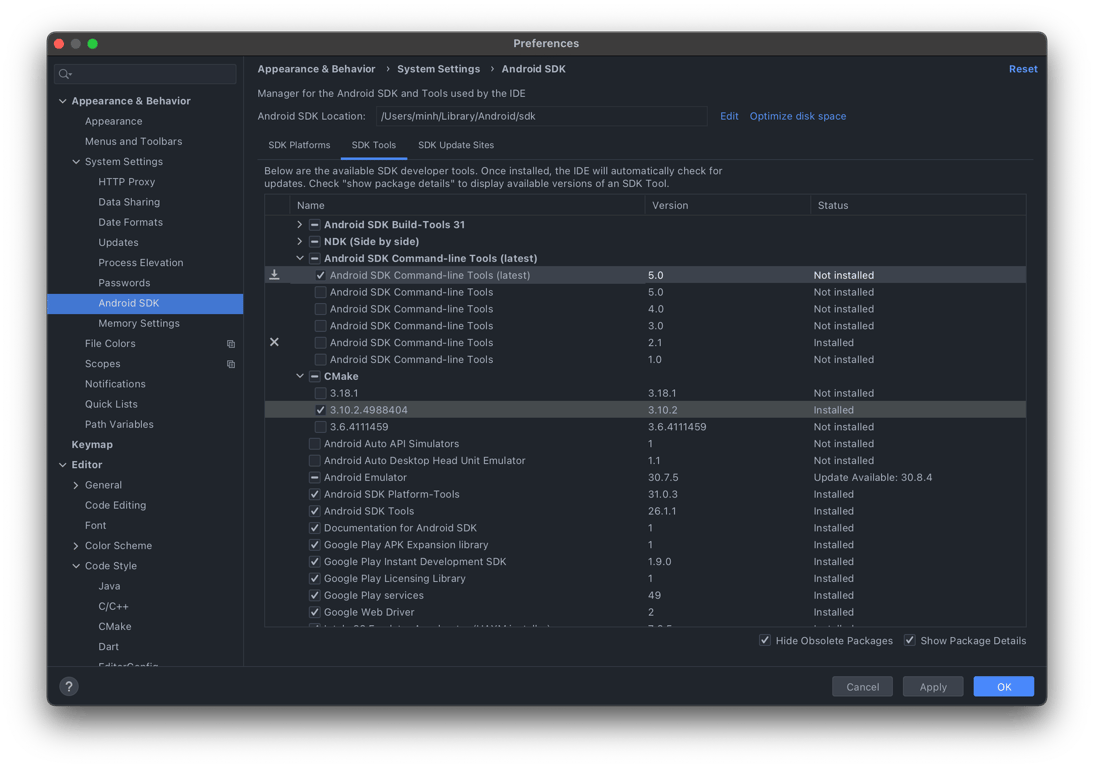Select Android SDK in the sidebar
Viewport: 1094px width, 768px height.
145,303
